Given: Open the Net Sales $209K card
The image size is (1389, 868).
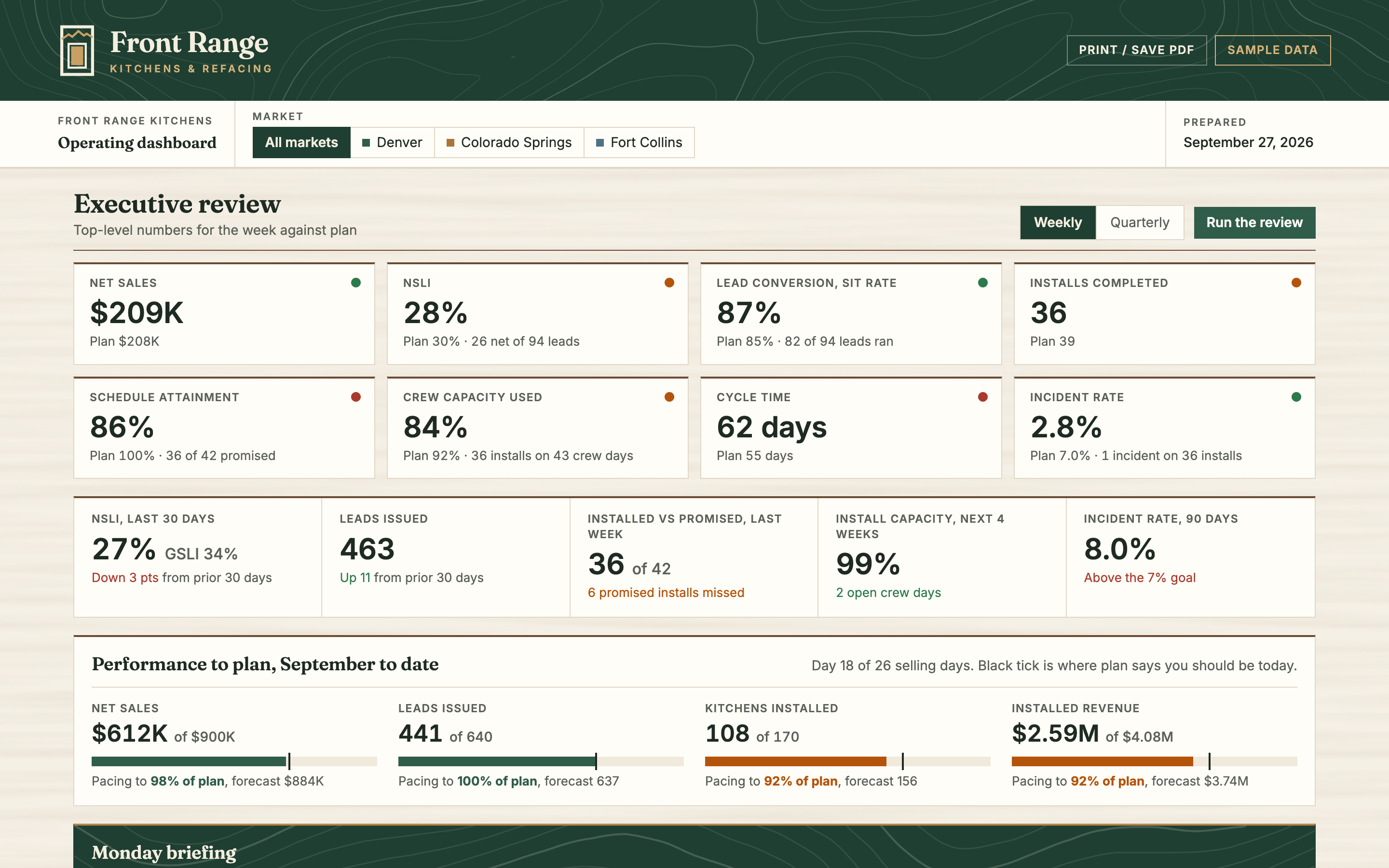Looking at the screenshot, I should click(x=224, y=313).
